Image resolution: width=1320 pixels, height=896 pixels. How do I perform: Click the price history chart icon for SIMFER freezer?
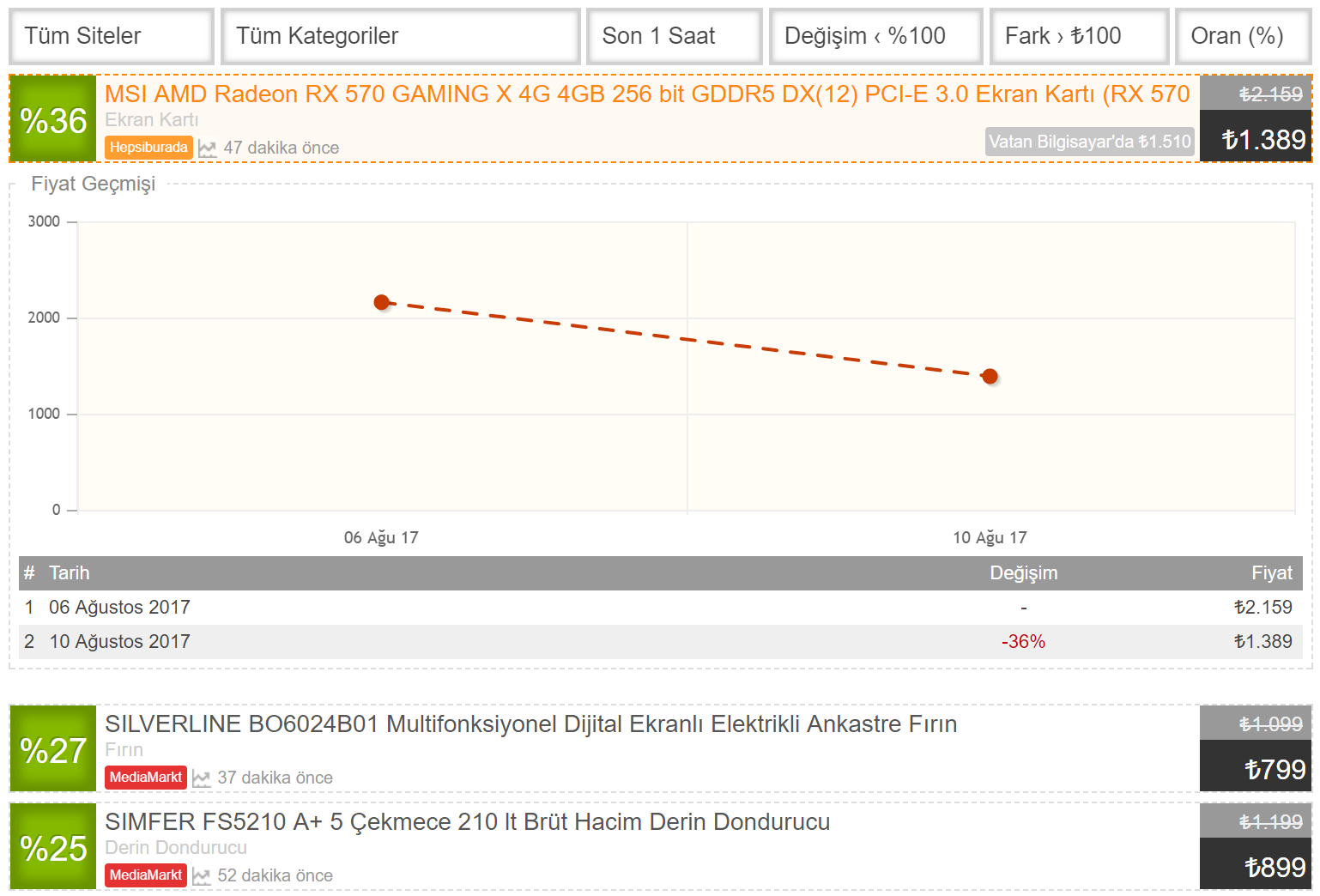point(201,876)
